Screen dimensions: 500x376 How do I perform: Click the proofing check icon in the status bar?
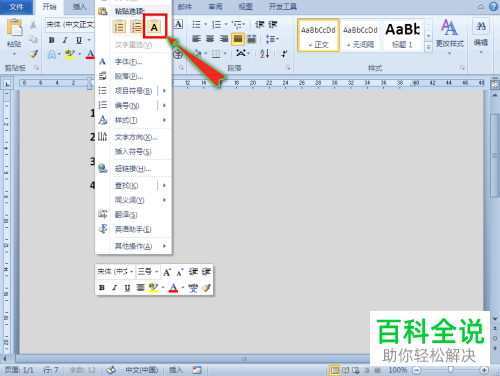tap(111, 370)
